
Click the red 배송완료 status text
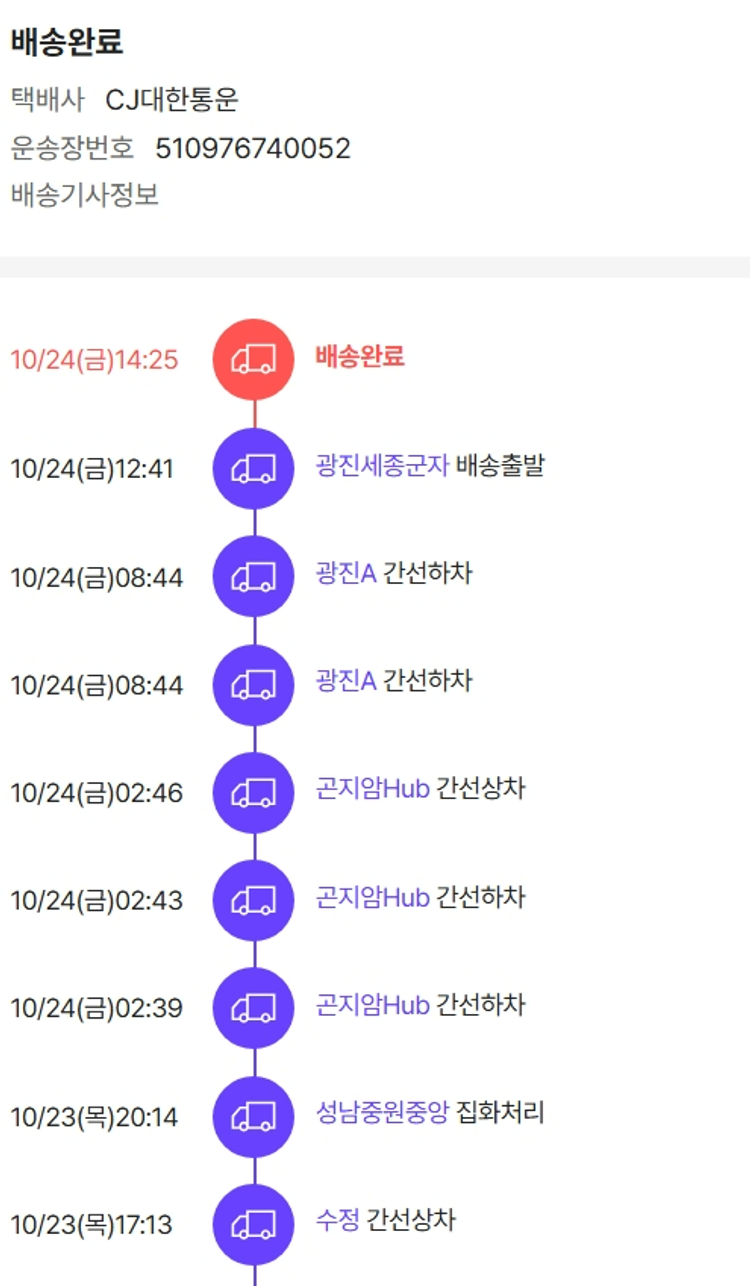(360, 357)
